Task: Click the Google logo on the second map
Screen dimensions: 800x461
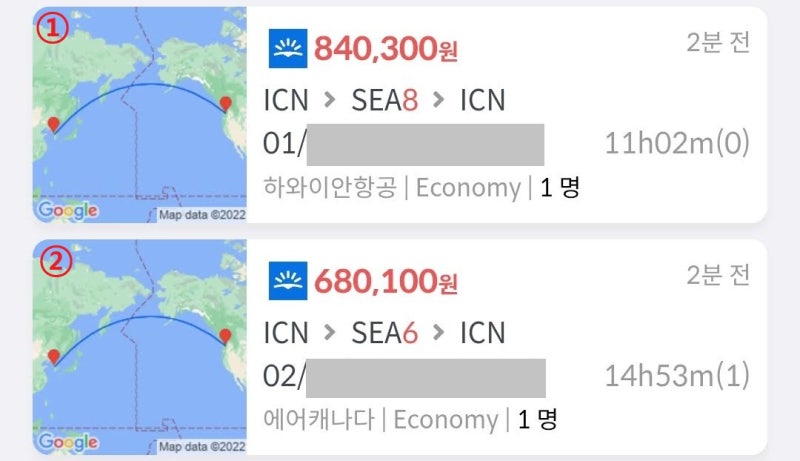Action: [67, 443]
